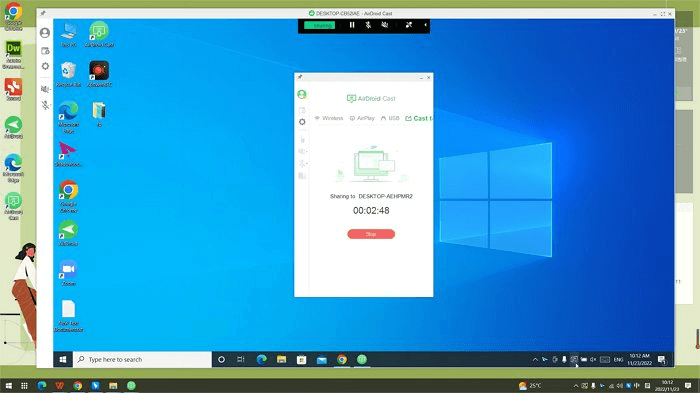700x393 pixels.
Task: Pause the screen sharing from the top bar
Action: coord(352,25)
